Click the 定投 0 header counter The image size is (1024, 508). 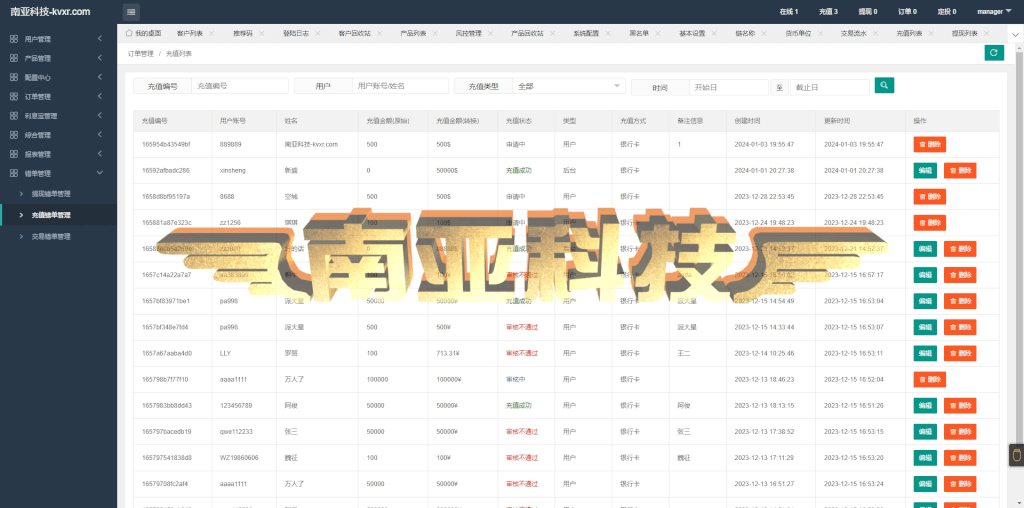point(946,12)
